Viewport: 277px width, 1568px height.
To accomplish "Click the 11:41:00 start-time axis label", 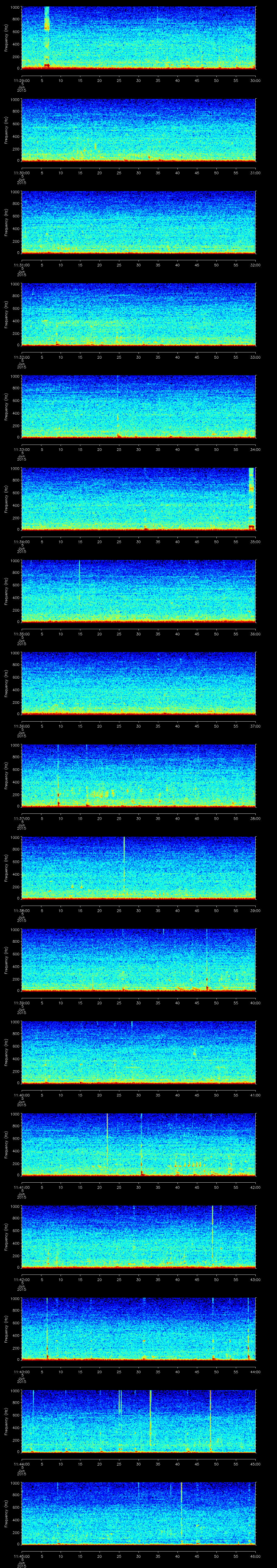I will (x=22, y=1187).
